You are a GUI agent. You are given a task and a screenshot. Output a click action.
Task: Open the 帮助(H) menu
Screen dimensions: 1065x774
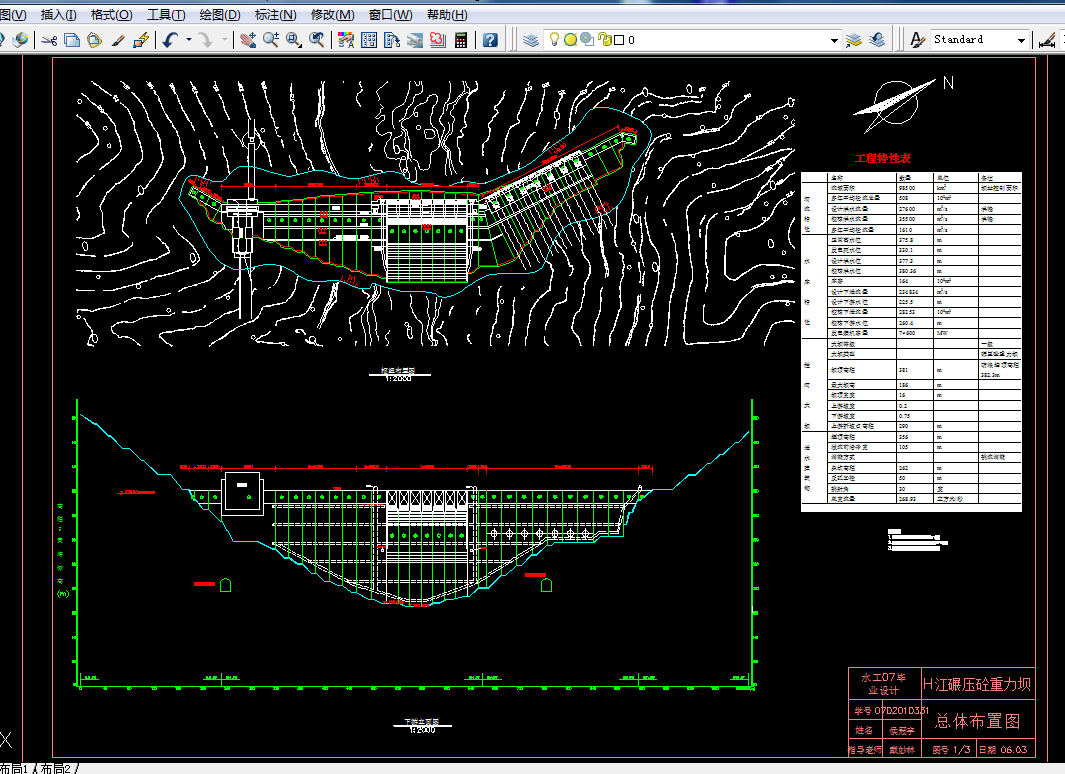(447, 14)
